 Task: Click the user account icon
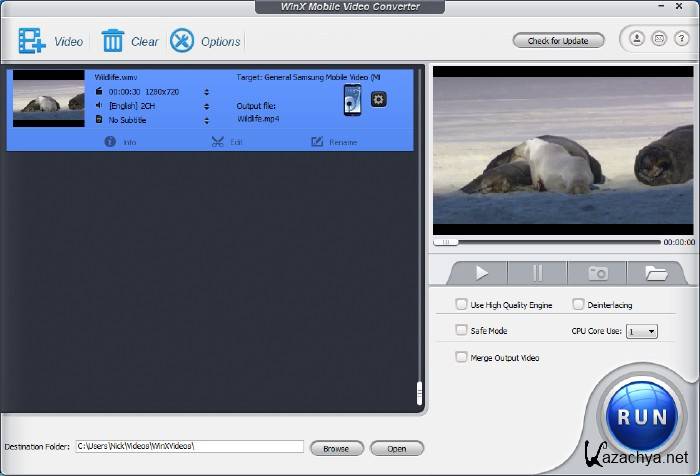(x=636, y=40)
